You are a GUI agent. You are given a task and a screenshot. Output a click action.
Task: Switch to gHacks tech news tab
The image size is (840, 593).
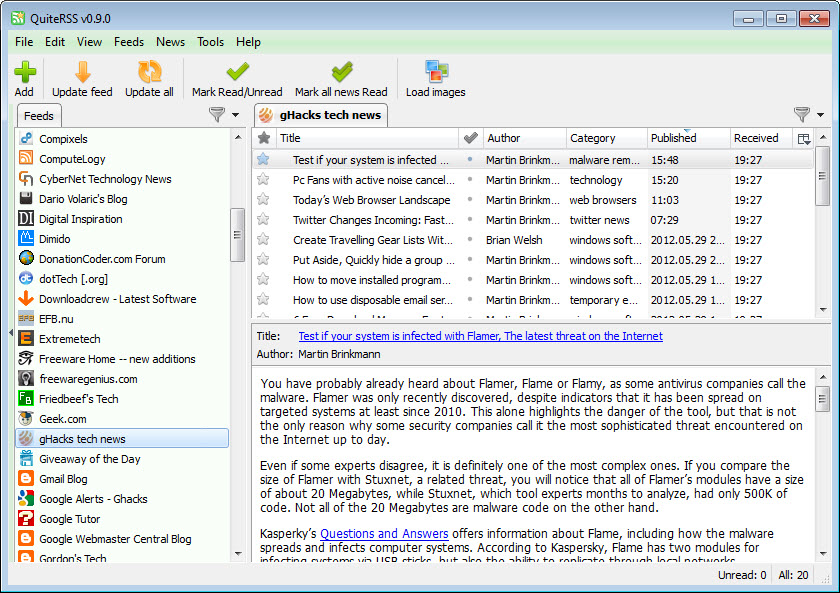click(321, 115)
